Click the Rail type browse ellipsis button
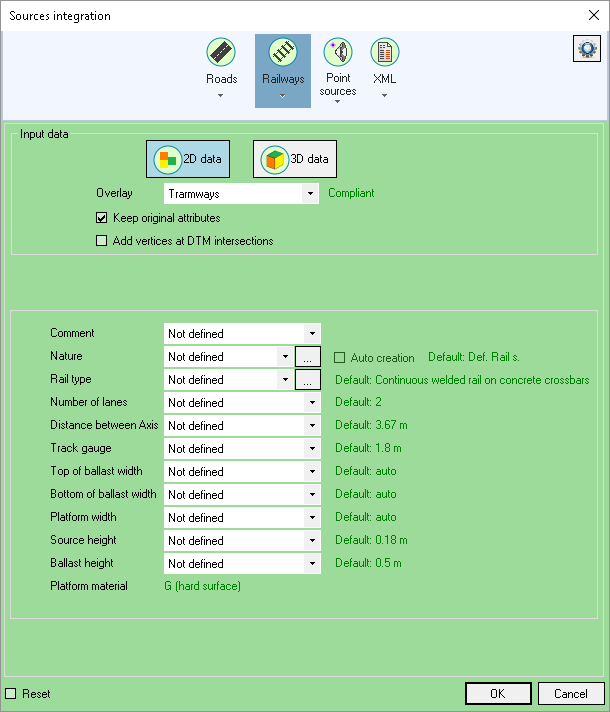The width and height of the screenshot is (610, 712). (x=308, y=380)
